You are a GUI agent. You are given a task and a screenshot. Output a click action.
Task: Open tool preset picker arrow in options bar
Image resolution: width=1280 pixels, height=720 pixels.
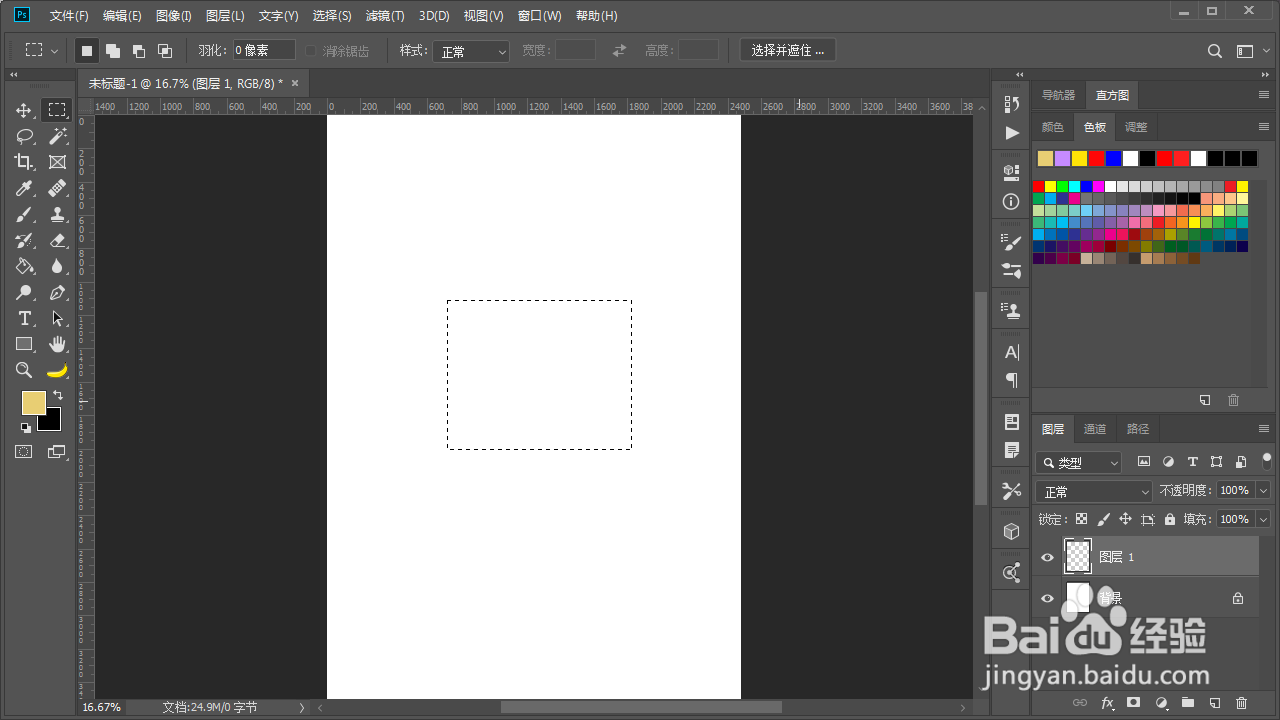54,50
